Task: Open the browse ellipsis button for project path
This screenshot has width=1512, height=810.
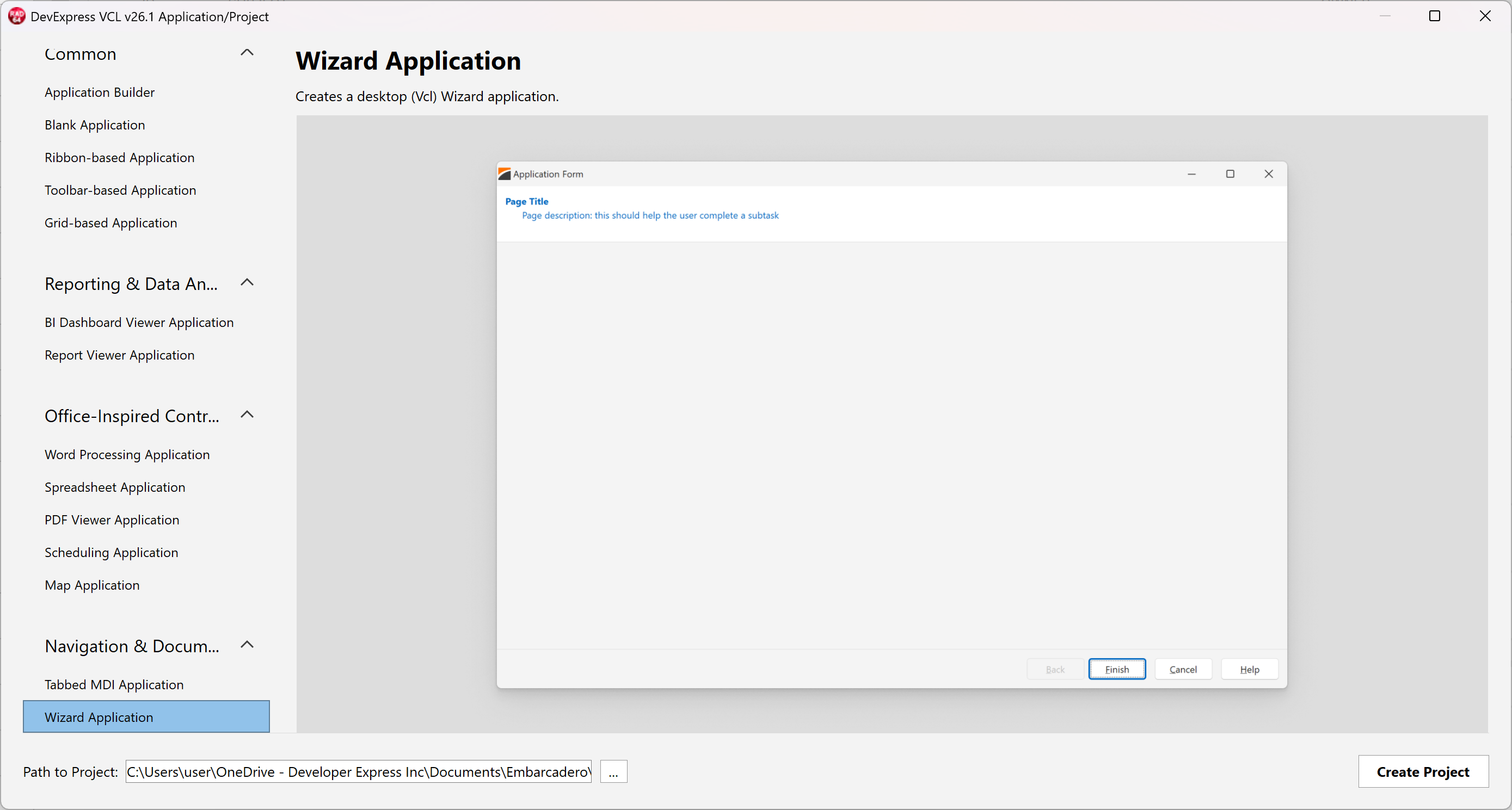Action: point(613,771)
